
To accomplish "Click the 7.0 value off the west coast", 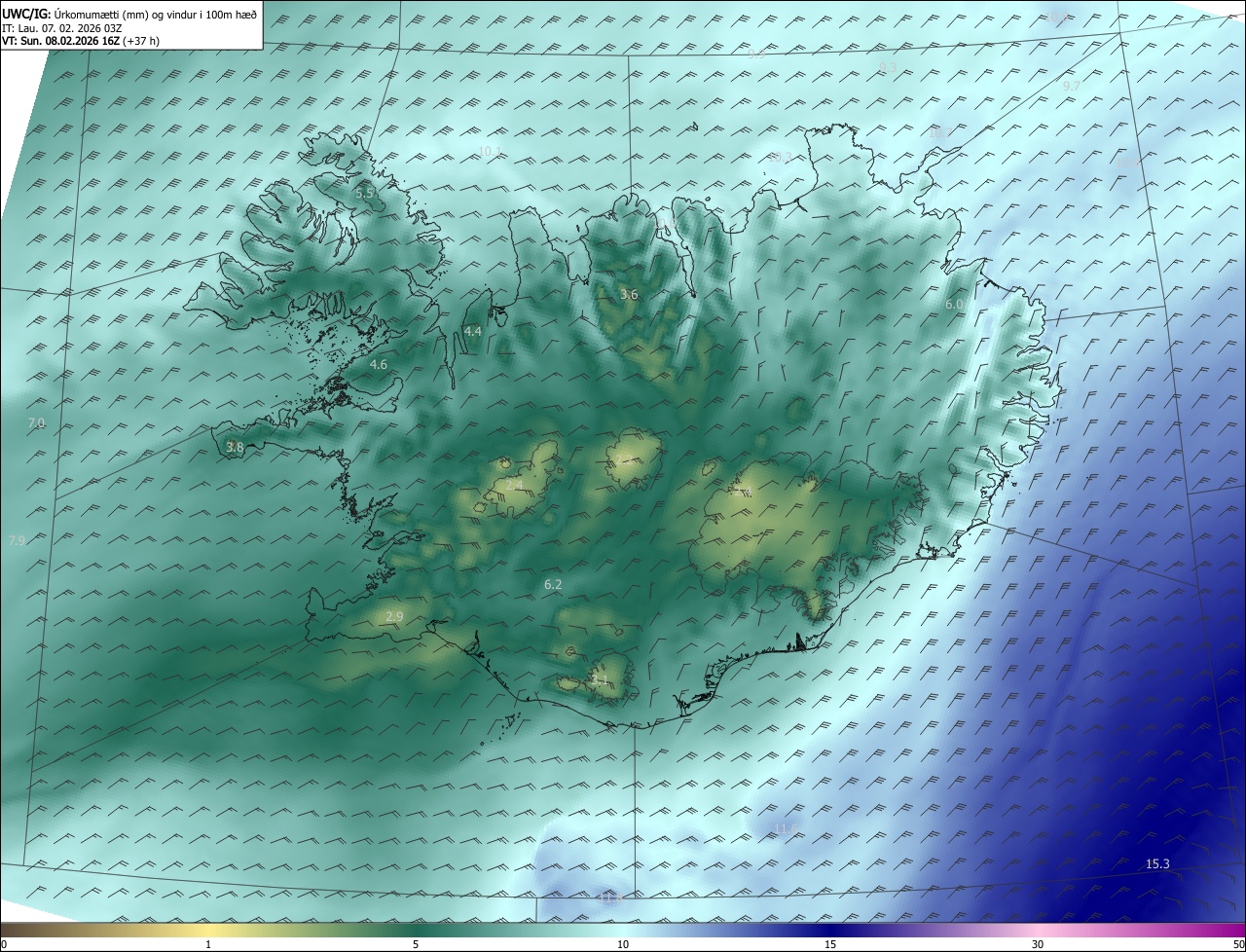I will [36, 422].
